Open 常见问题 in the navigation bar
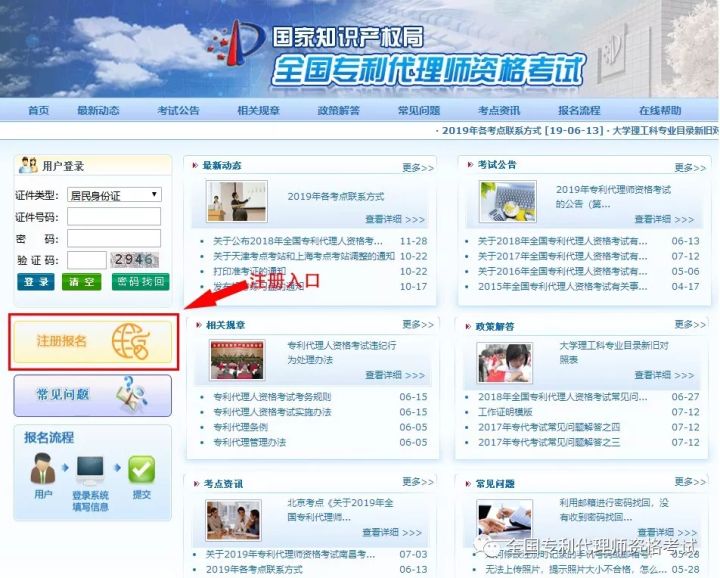The height and width of the screenshot is (578, 720). tap(419, 110)
